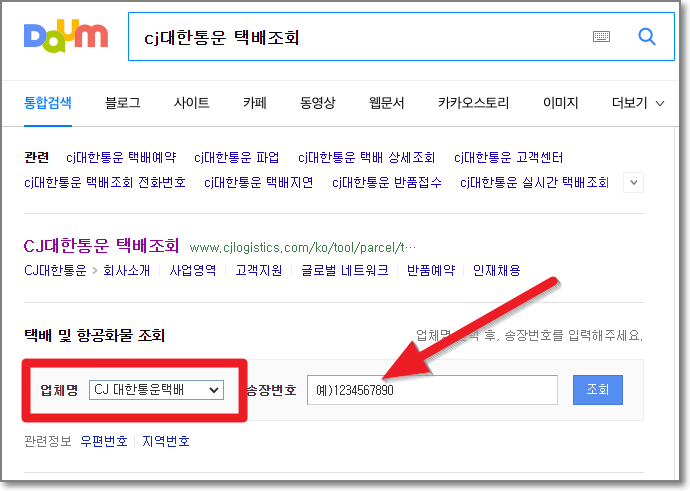Switch to the 블로그 tab
Screen dimensions: 690x491
[x=123, y=103]
